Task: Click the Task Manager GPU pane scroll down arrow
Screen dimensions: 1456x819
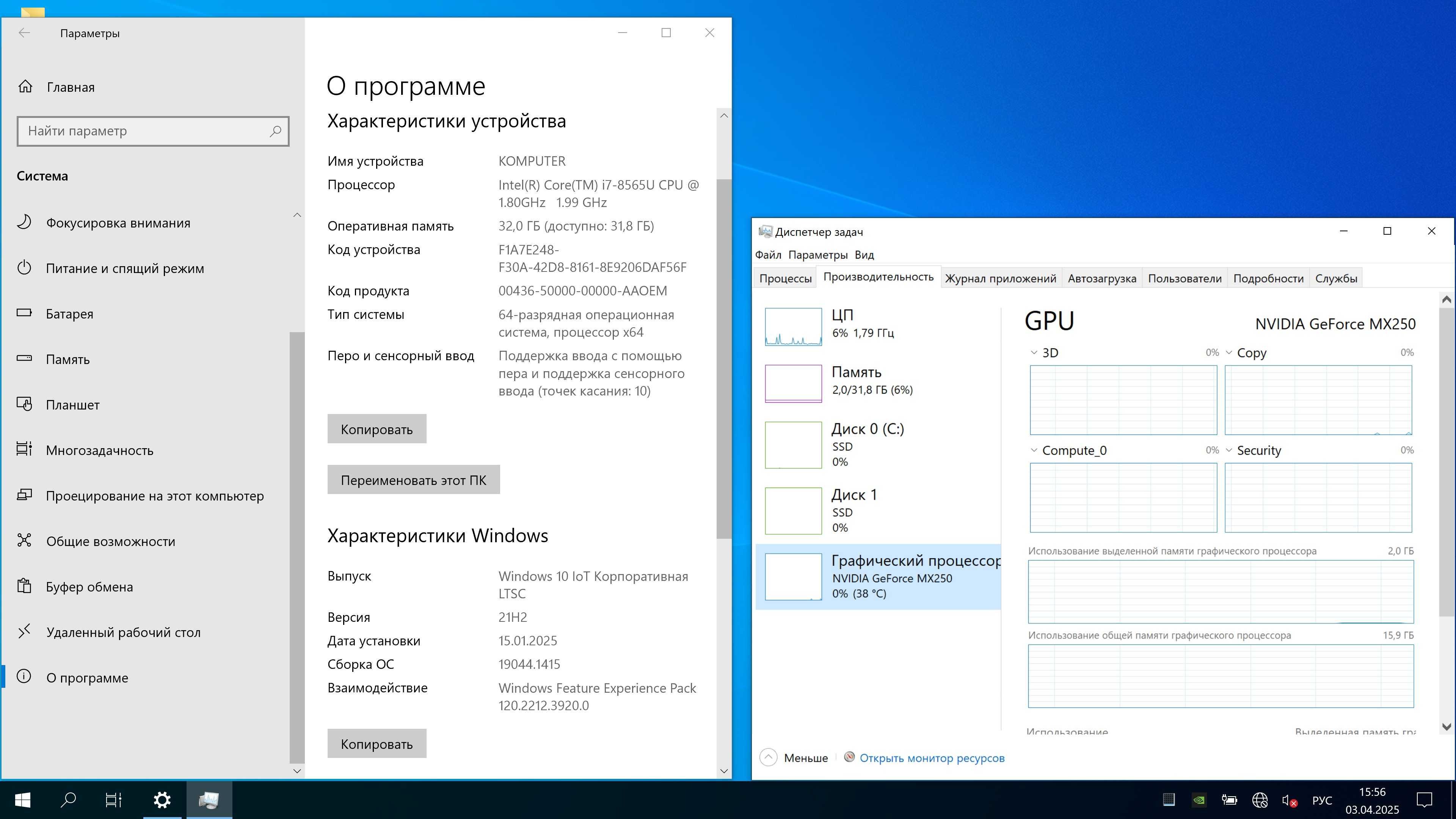Action: click(x=1447, y=727)
